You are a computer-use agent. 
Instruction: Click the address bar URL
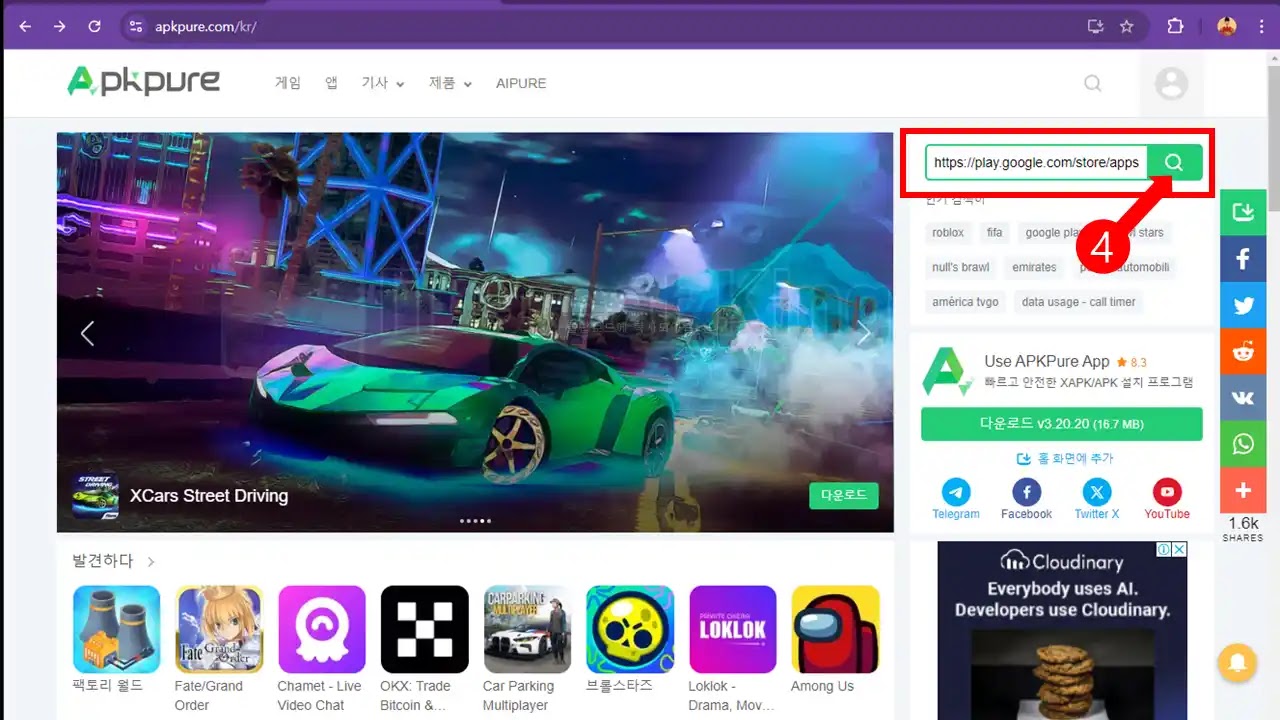coord(206,27)
